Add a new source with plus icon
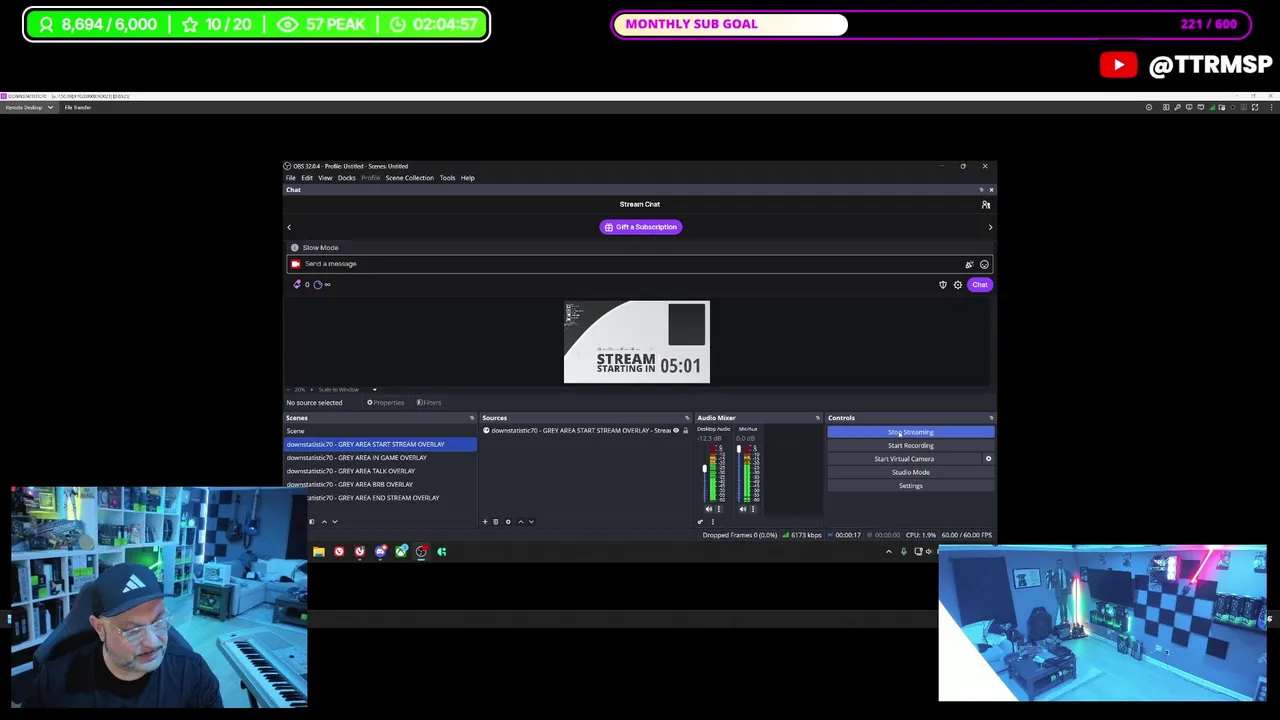Viewport: 1280px width, 720px height. (485, 522)
